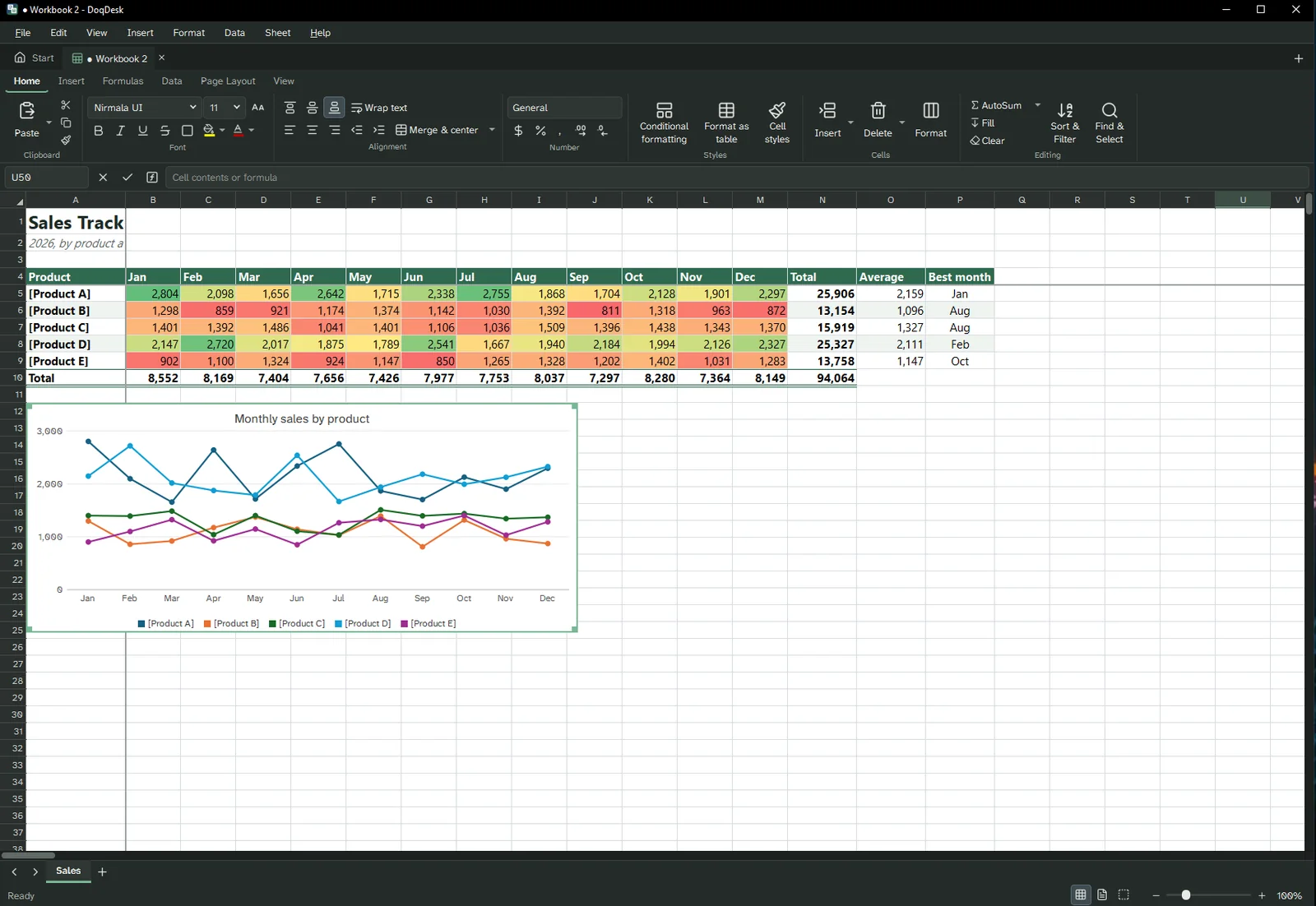Apply Strikethrough formatting

[164, 131]
